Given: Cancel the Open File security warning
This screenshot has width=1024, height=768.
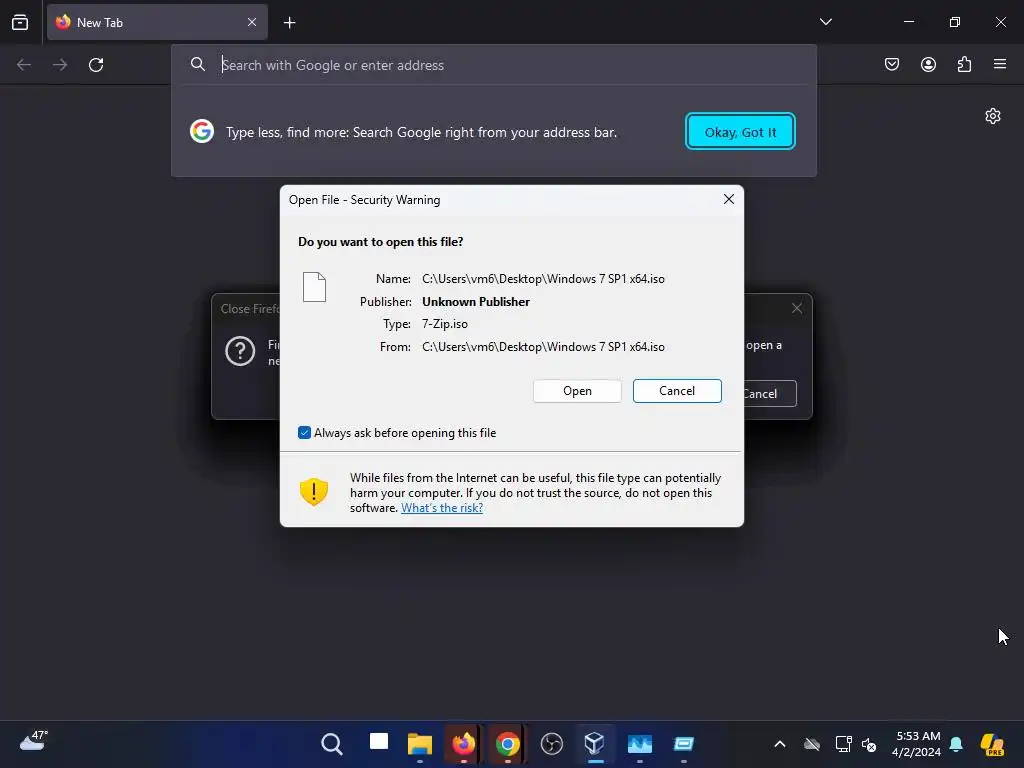Looking at the screenshot, I should (677, 391).
